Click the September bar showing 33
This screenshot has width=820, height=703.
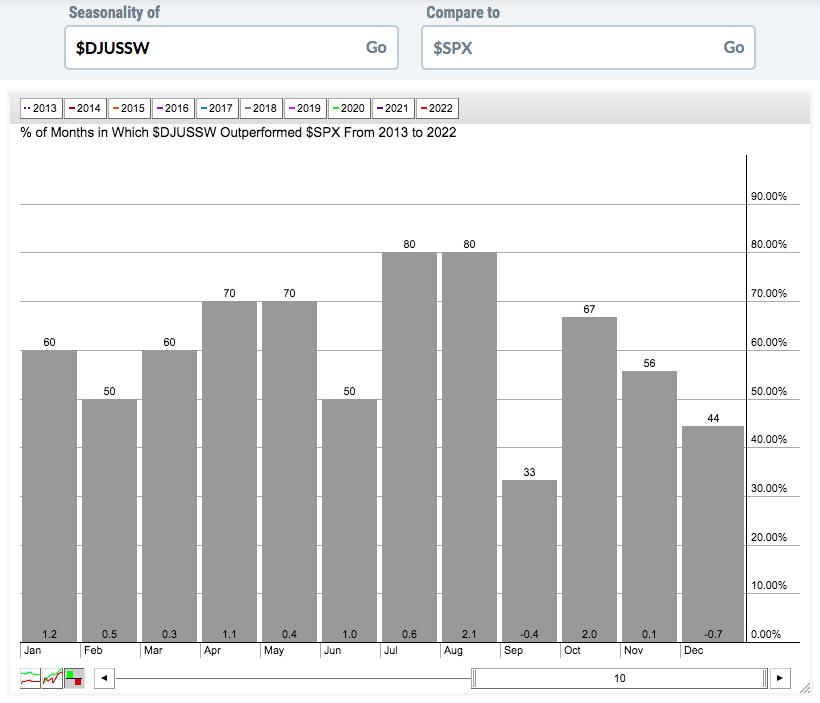[529, 560]
